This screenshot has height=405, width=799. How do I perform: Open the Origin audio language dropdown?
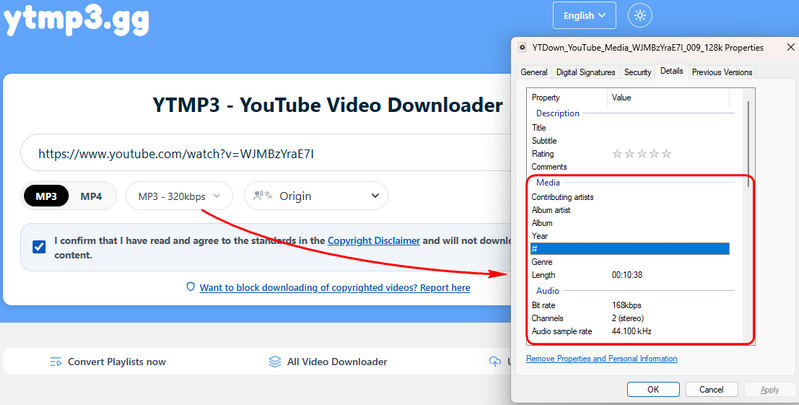tap(316, 196)
